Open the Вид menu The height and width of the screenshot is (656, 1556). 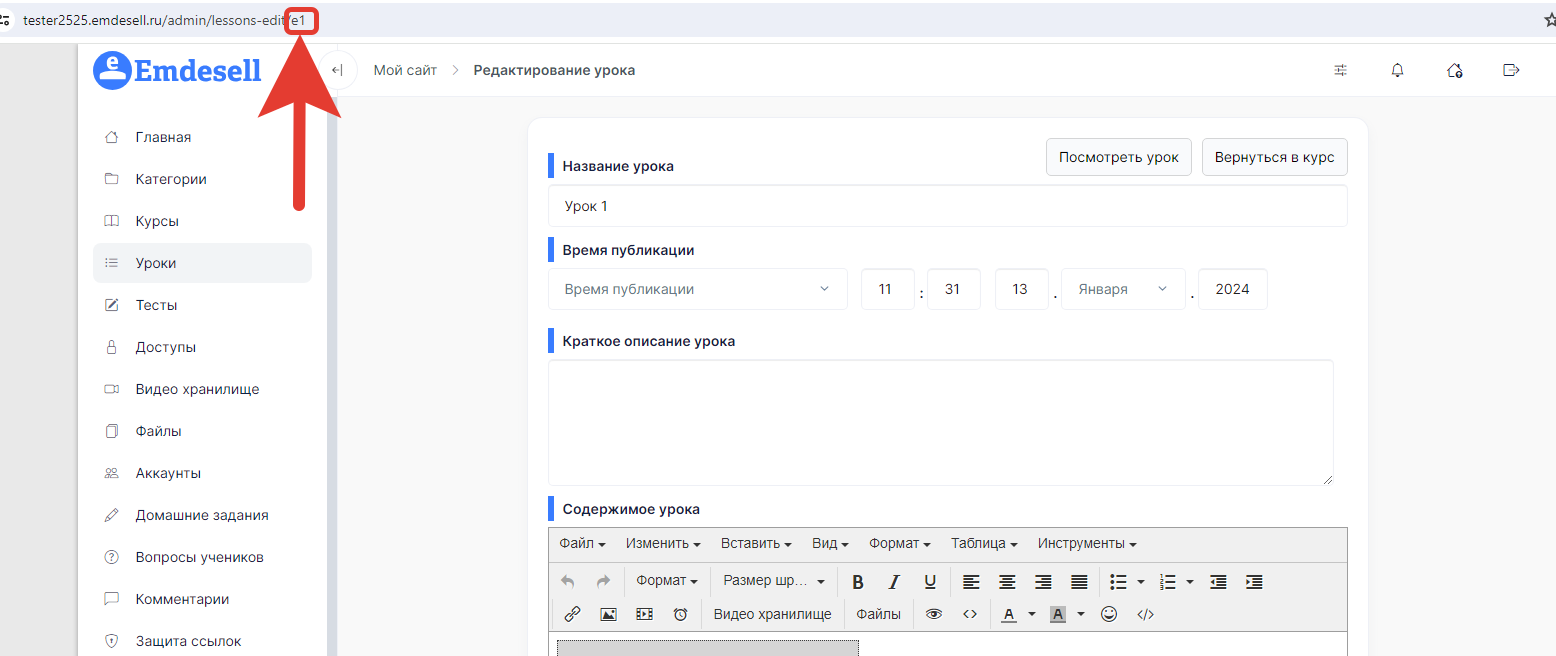[x=830, y=544]
